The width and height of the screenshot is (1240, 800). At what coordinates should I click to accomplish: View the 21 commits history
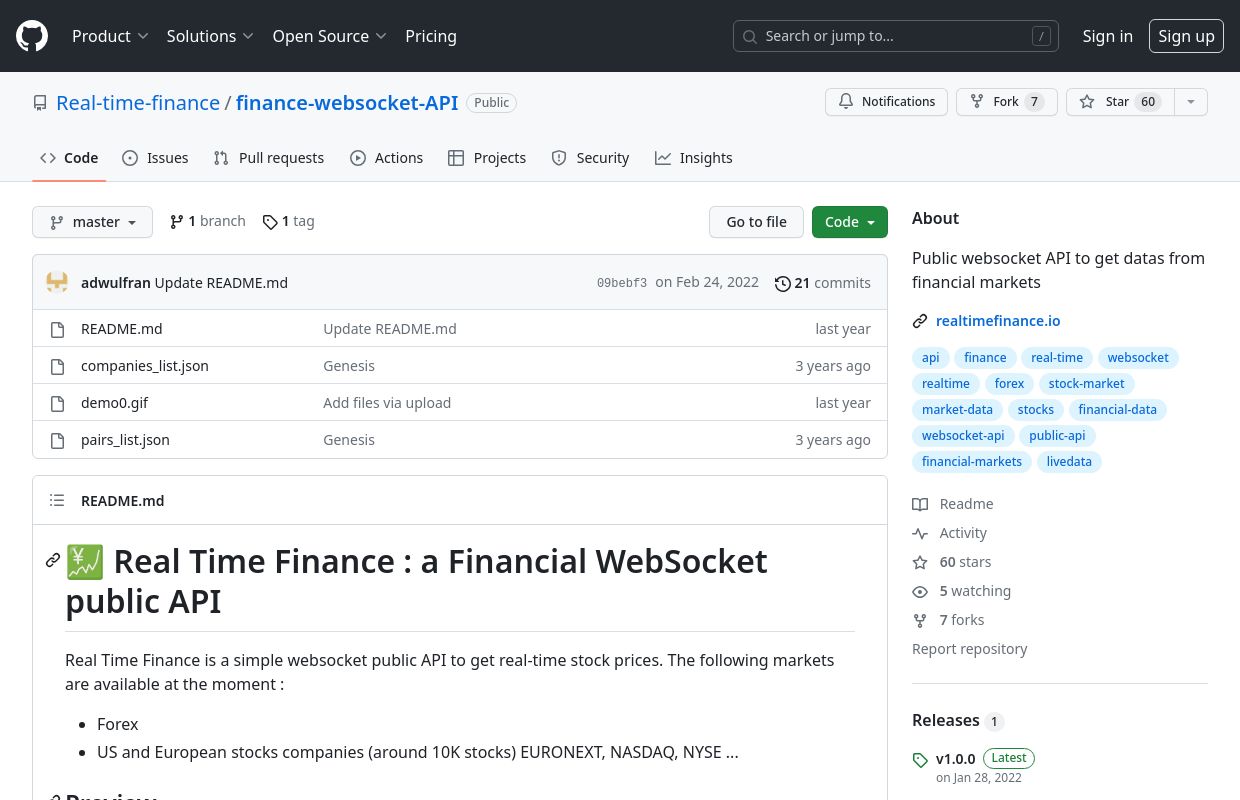pyautogui.click(x=823, y=283)
